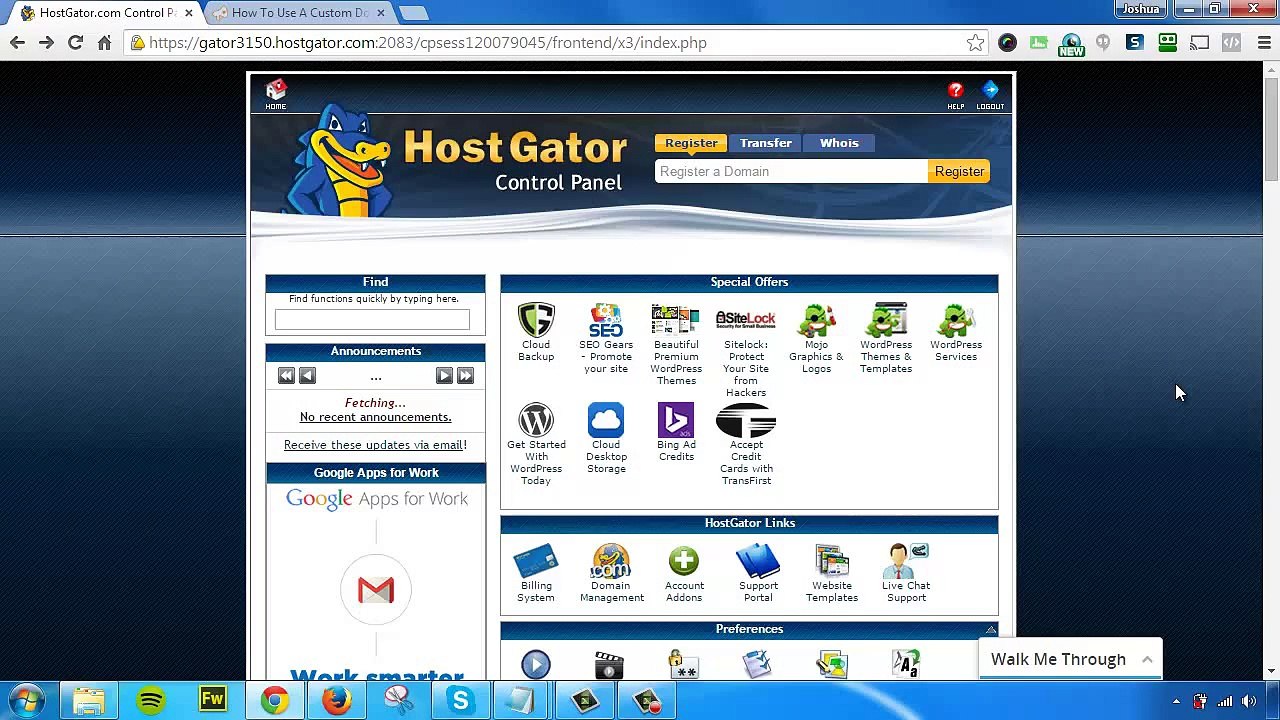This screenshot has width=1280, height=720.
Task: Open the Chrome menu
Action: (1264, 43)
